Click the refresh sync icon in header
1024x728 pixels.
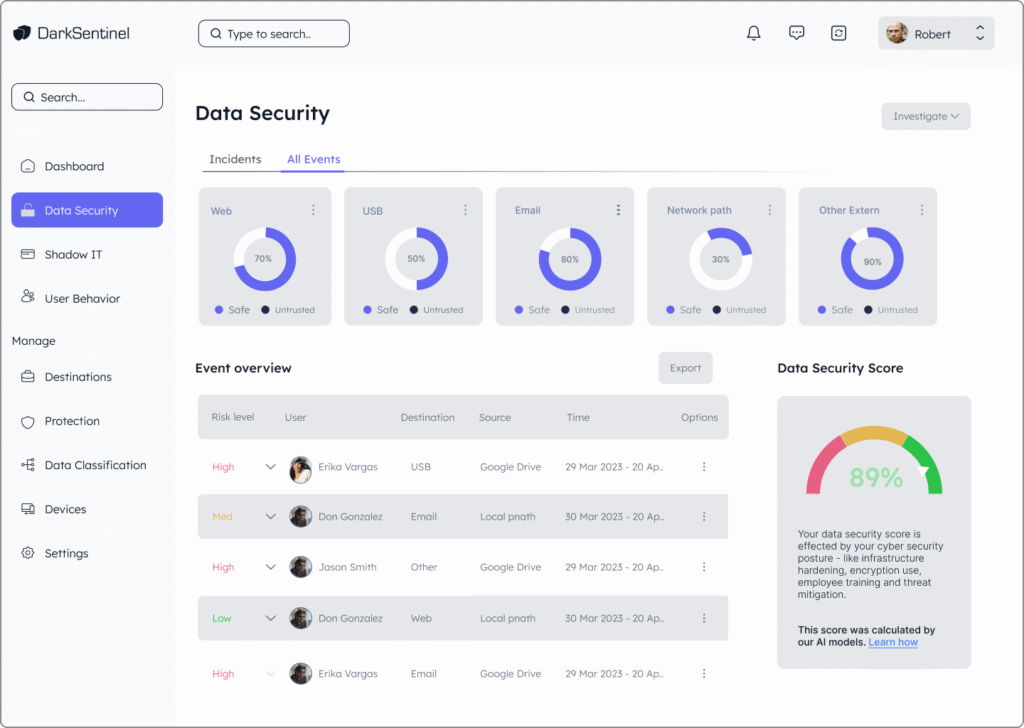pos(839,33)
